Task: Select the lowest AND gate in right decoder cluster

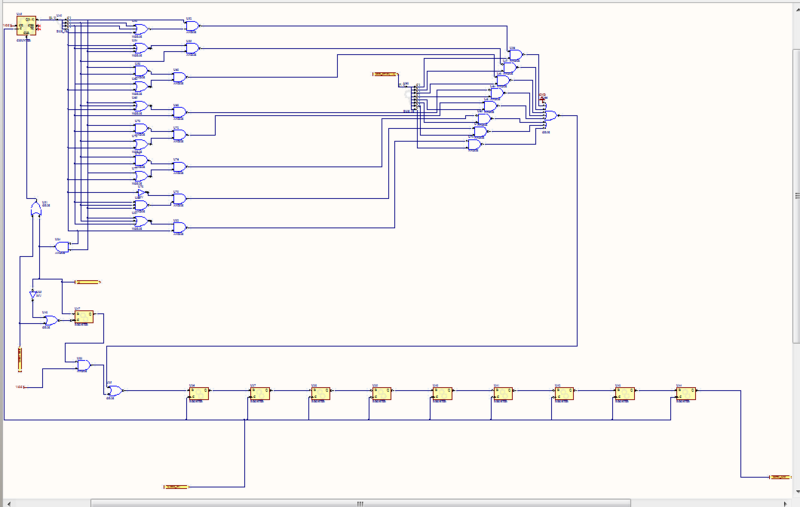Action: click(474, 145)
